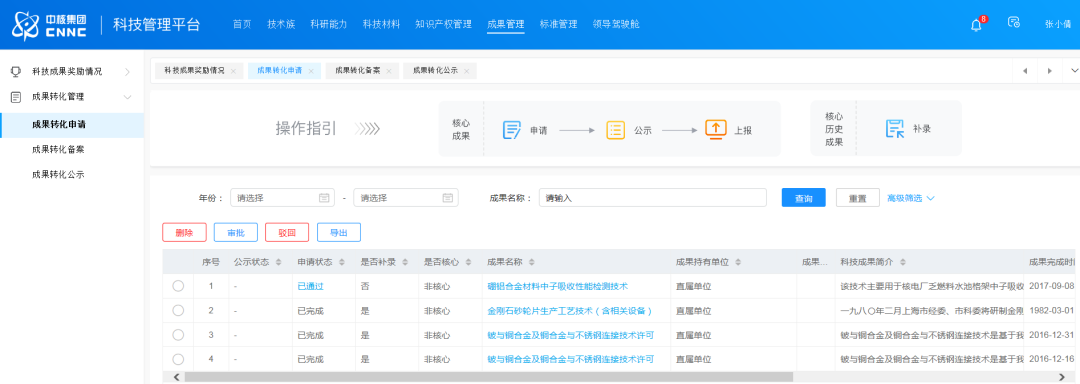Close the 成果转化备案 tab

pos(388,71)
